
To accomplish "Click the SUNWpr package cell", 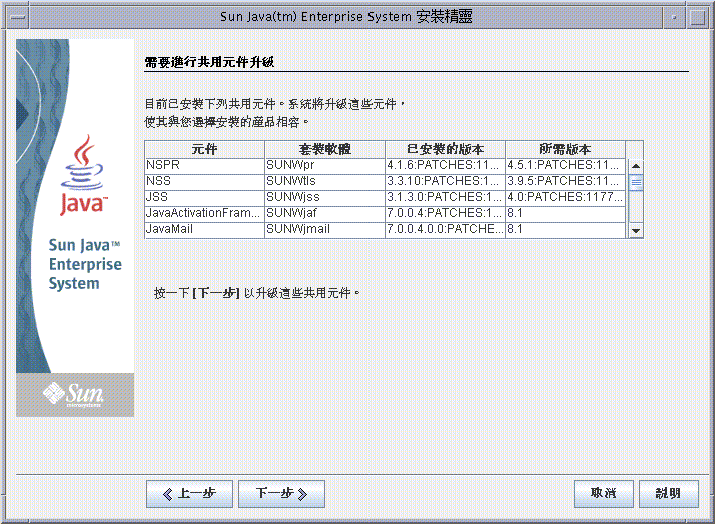I will click(325, 165).
